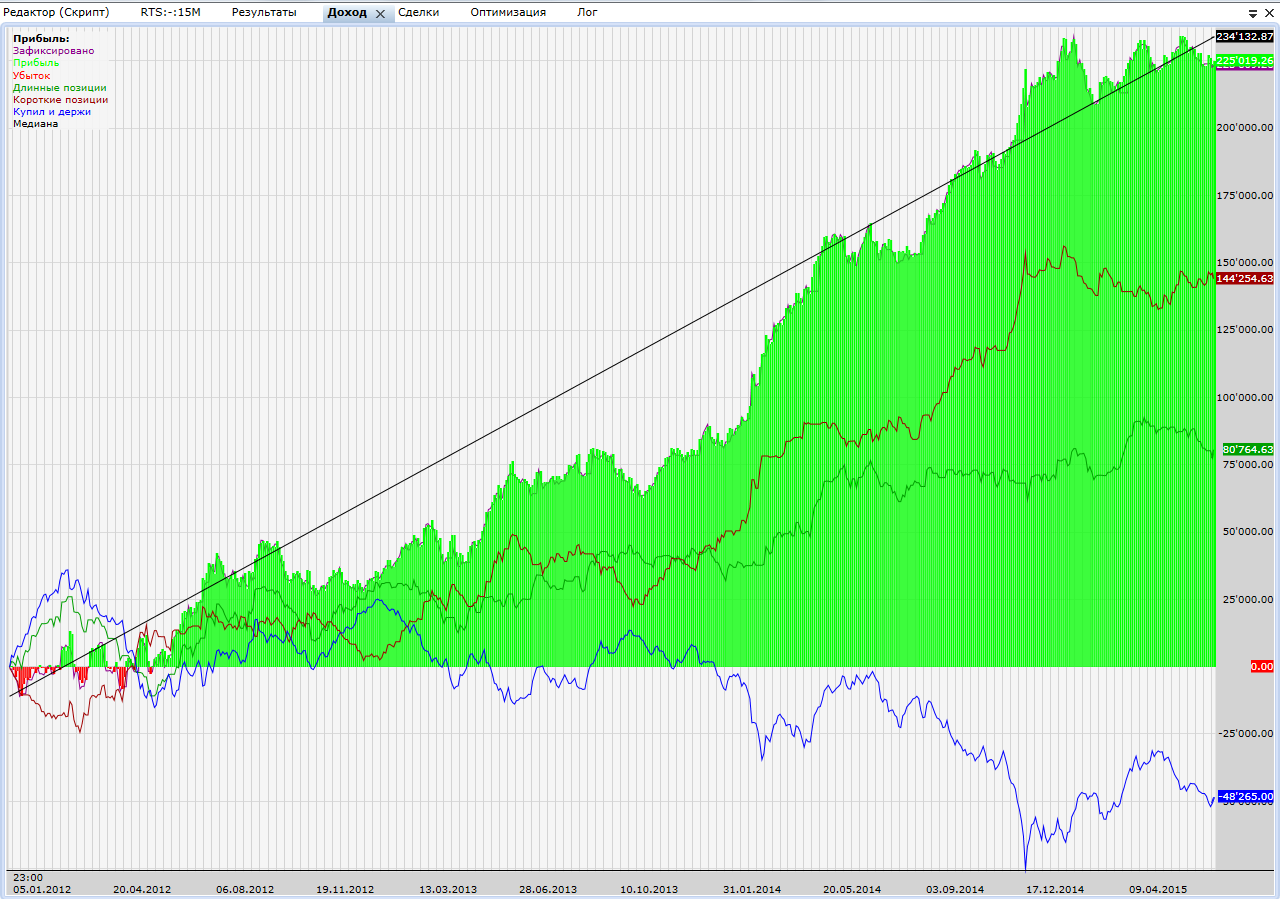Switch to the Результаты tab
This screenshot has width=1280, height=899.
(264, 12)
